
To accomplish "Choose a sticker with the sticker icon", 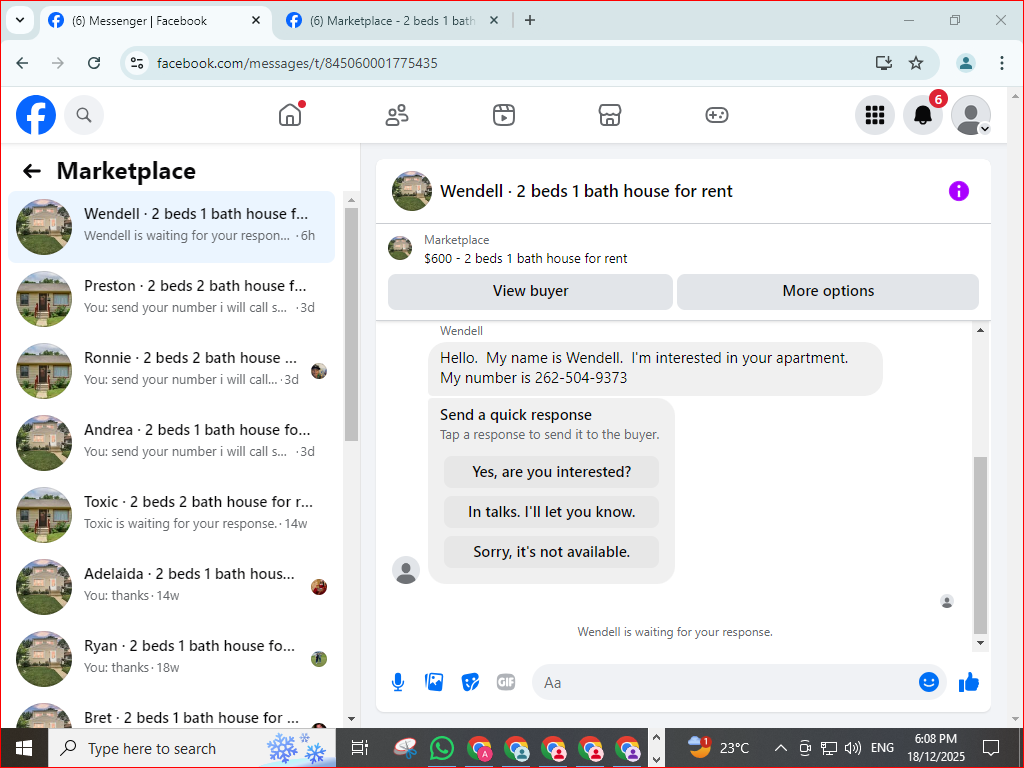I will click(470, 682).
